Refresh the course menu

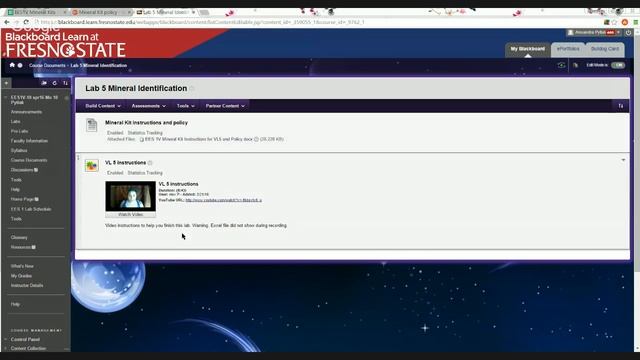click(55, 83)
